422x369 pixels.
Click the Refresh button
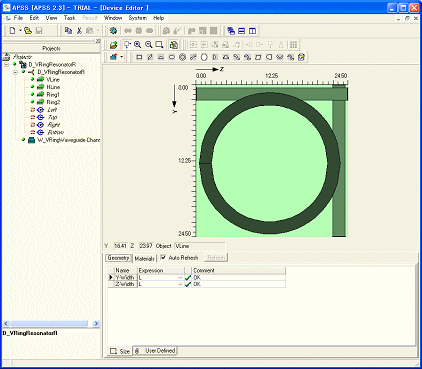tap(216, 258)
